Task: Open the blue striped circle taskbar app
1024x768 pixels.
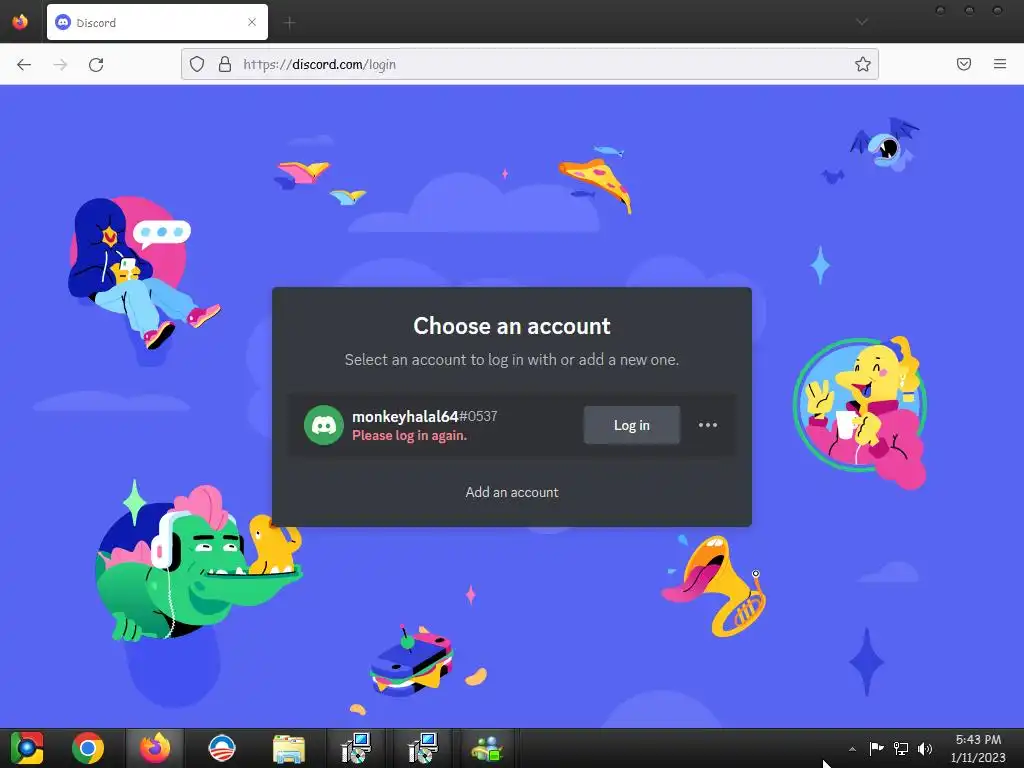Action: click(x=221, y=748)
